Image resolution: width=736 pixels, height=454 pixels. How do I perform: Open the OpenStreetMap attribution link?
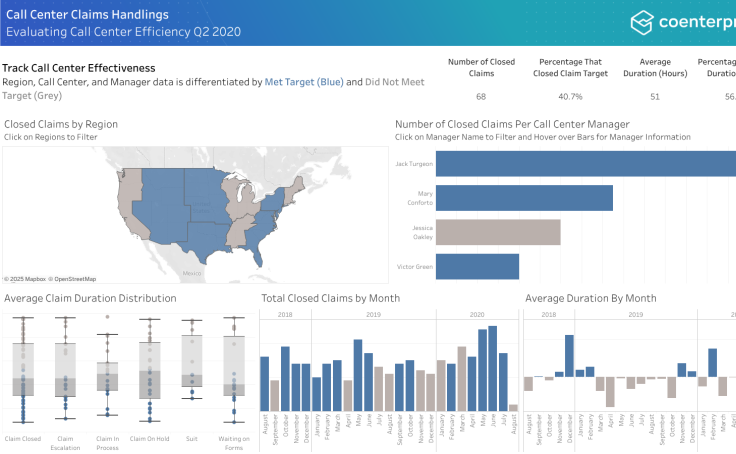[x=74, y=279]
